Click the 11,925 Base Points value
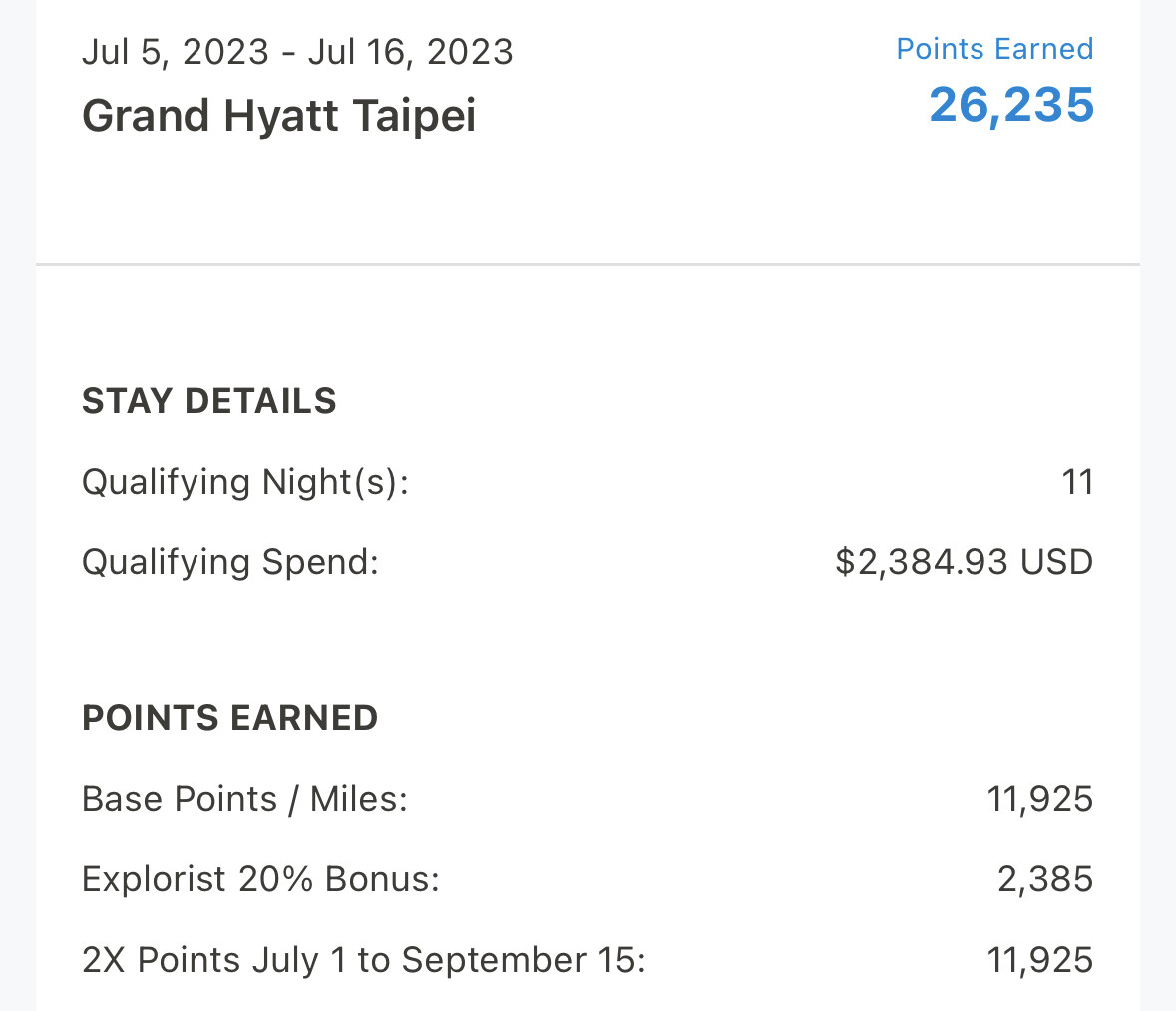The height and width of the screenshot is (1011, 1176). pos(1039,799)
